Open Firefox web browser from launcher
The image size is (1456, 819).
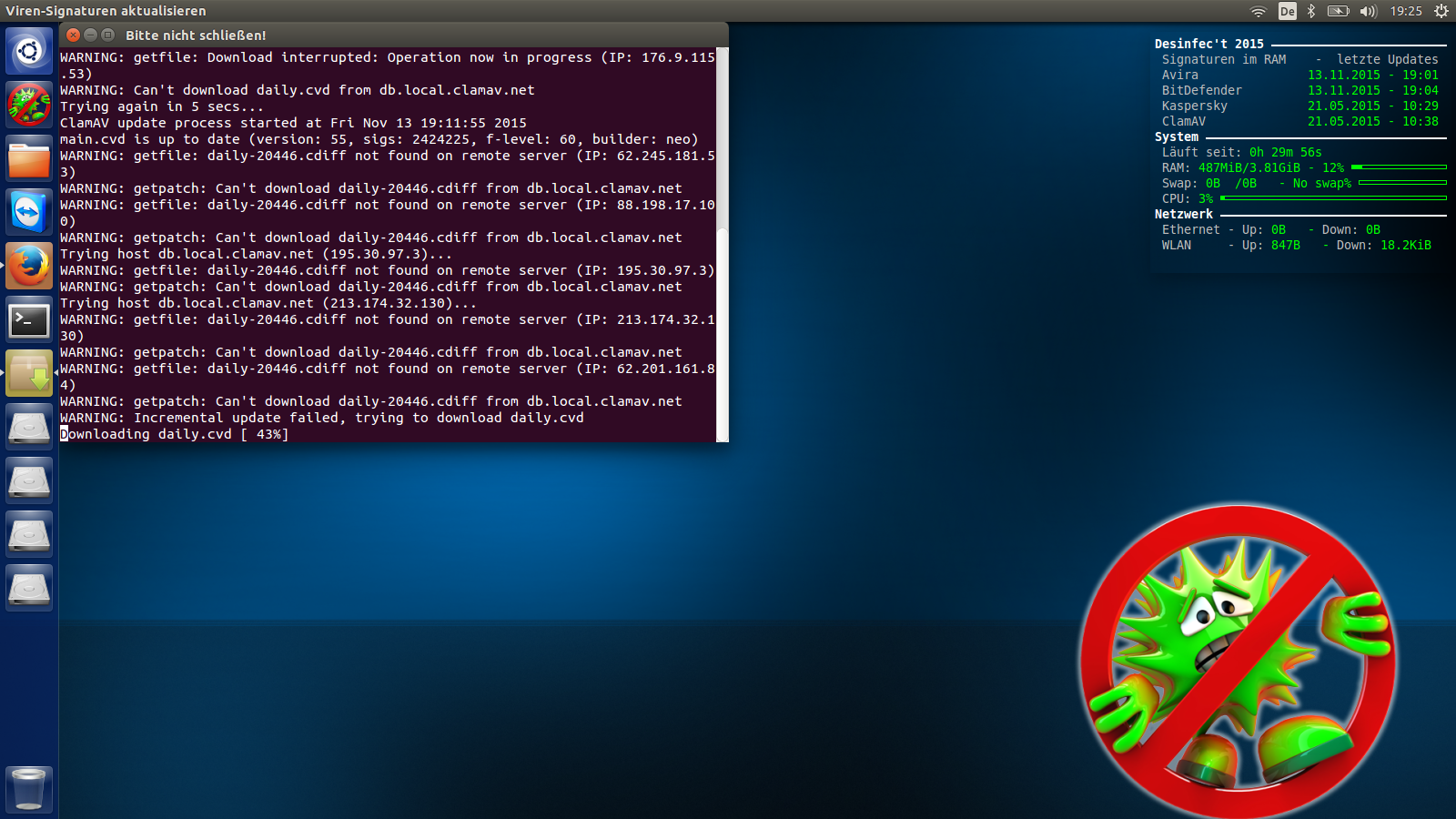(29, 266)
